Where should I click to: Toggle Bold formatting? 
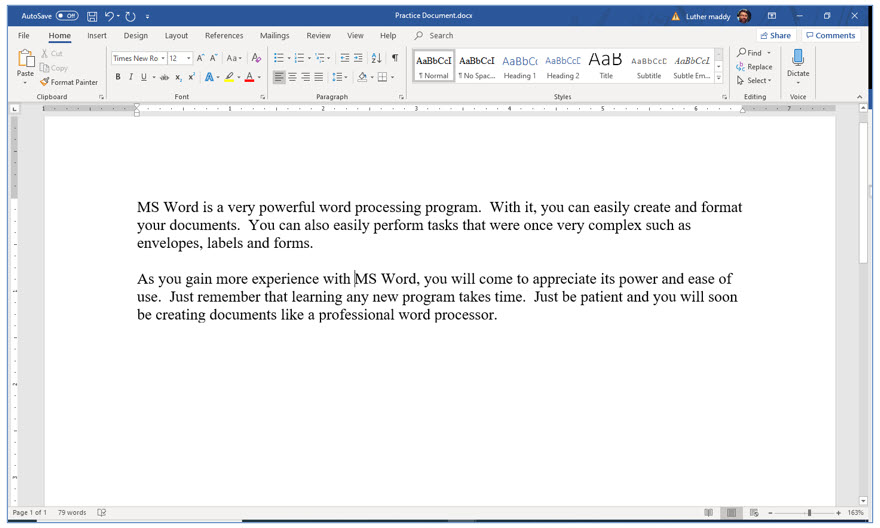coord(118,77)
